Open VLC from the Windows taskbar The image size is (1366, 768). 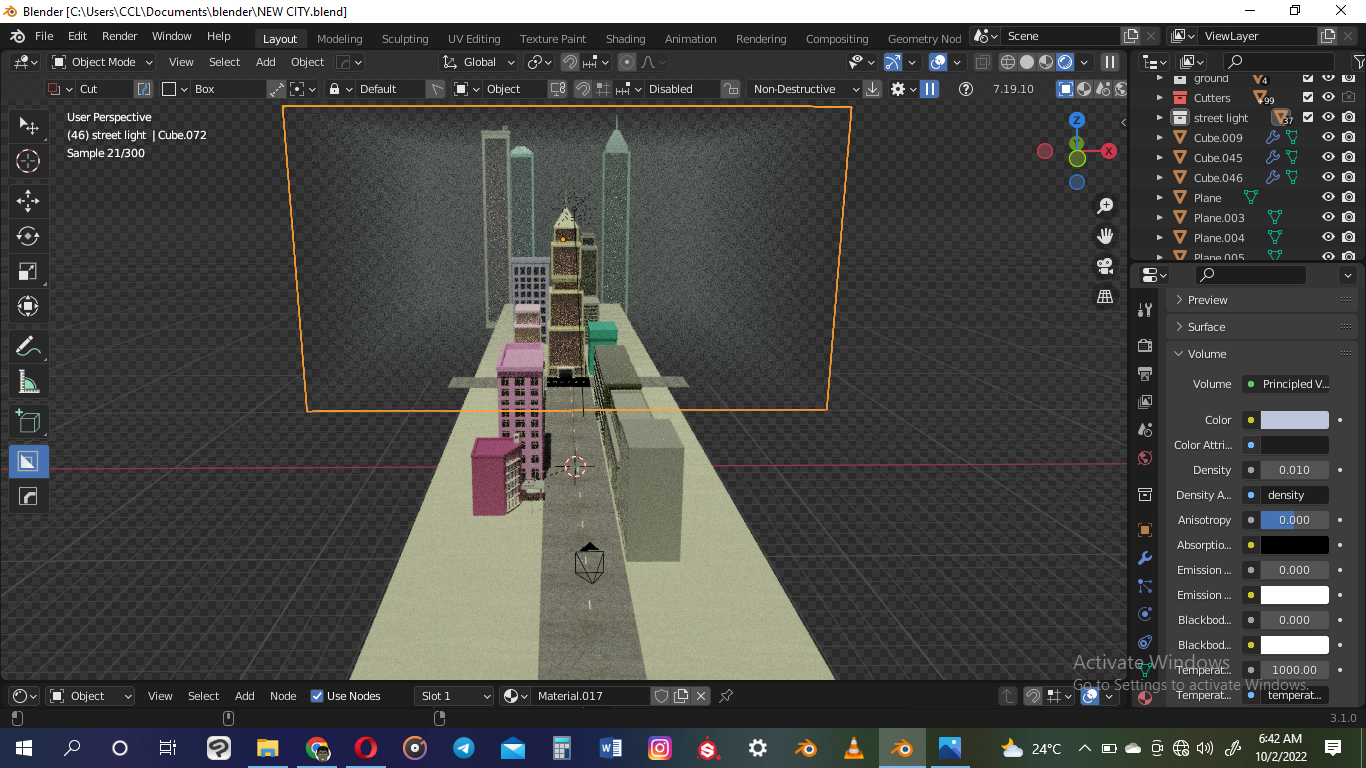point(854,748)
